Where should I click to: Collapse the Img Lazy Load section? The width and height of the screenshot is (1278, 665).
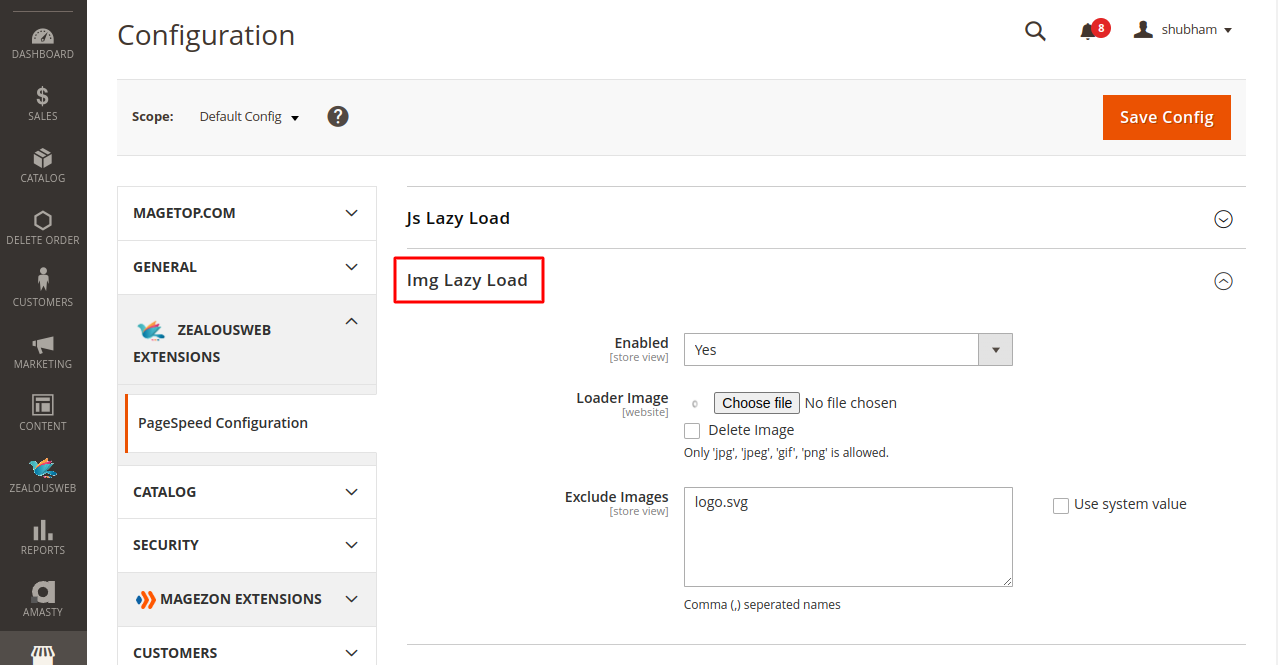pos(1223,281)
